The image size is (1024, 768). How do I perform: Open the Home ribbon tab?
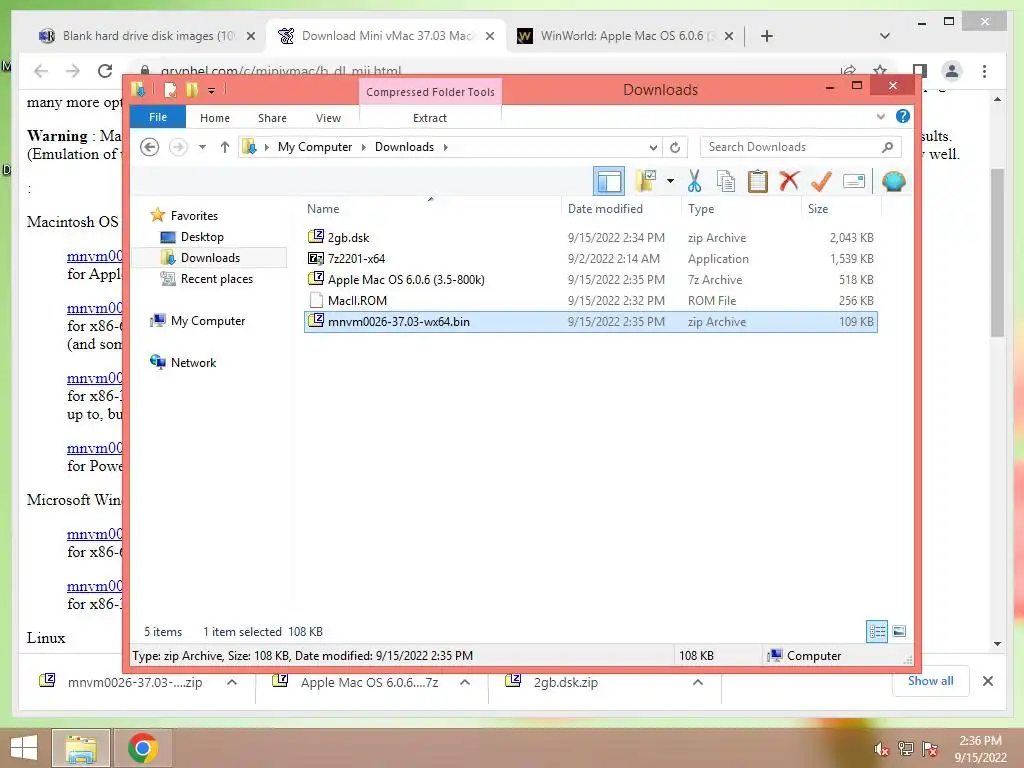pyautogui.click(x=215, y=118)
